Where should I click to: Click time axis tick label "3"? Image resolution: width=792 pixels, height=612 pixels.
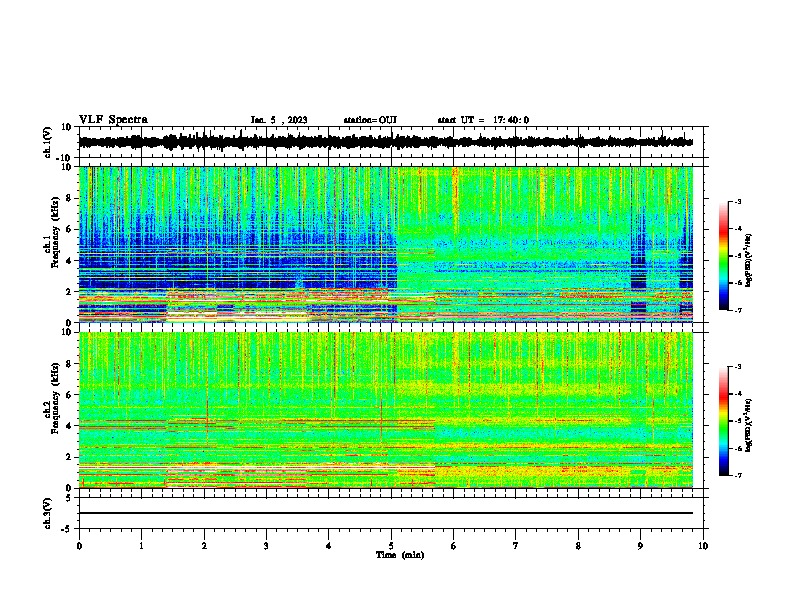(x=266, y=546)
